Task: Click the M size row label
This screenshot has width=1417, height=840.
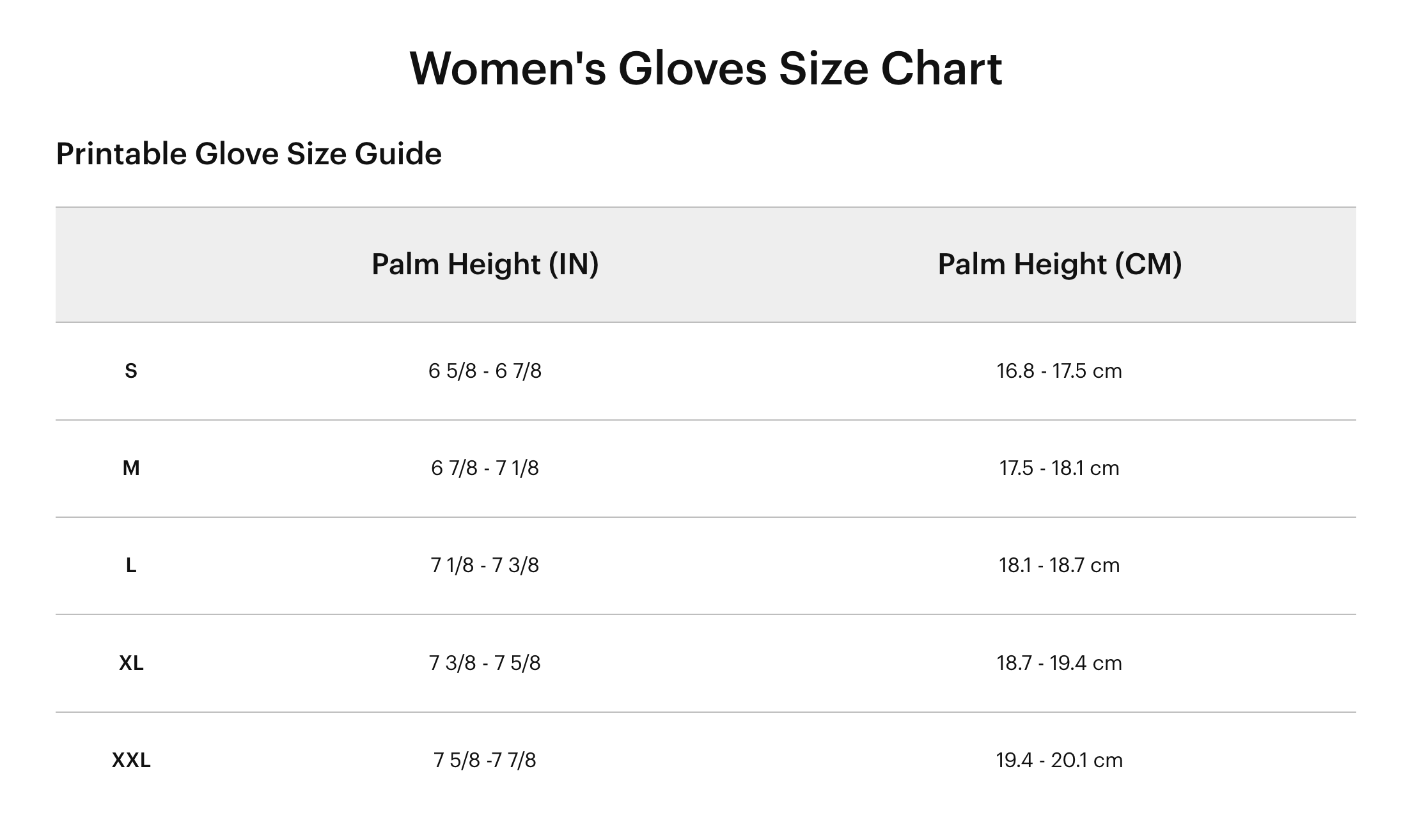Action: click(131, 468)
